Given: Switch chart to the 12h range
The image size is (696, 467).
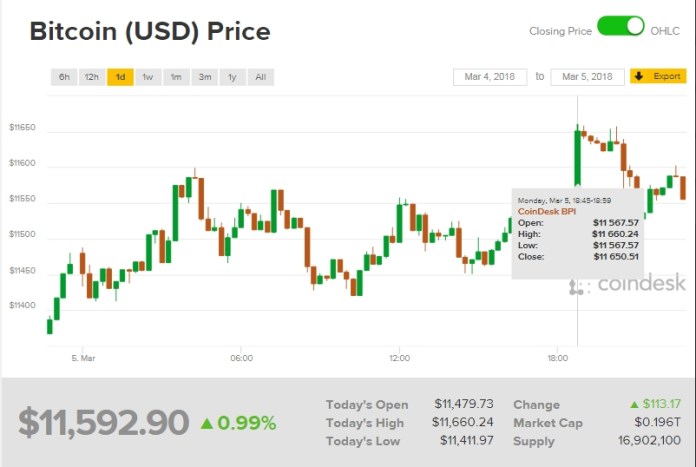Looking at the screenshot, I should (92, 77).
